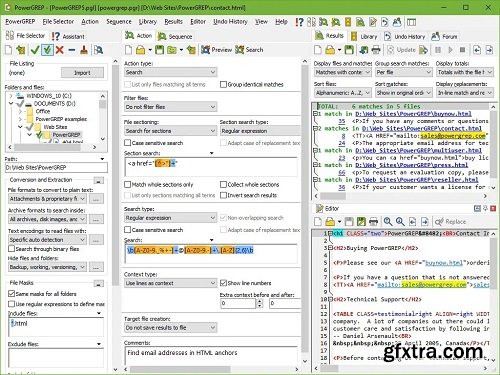The image size is (500, 375).
Task: Toggle Invert search results checkbox
Action: click(223, 195)
